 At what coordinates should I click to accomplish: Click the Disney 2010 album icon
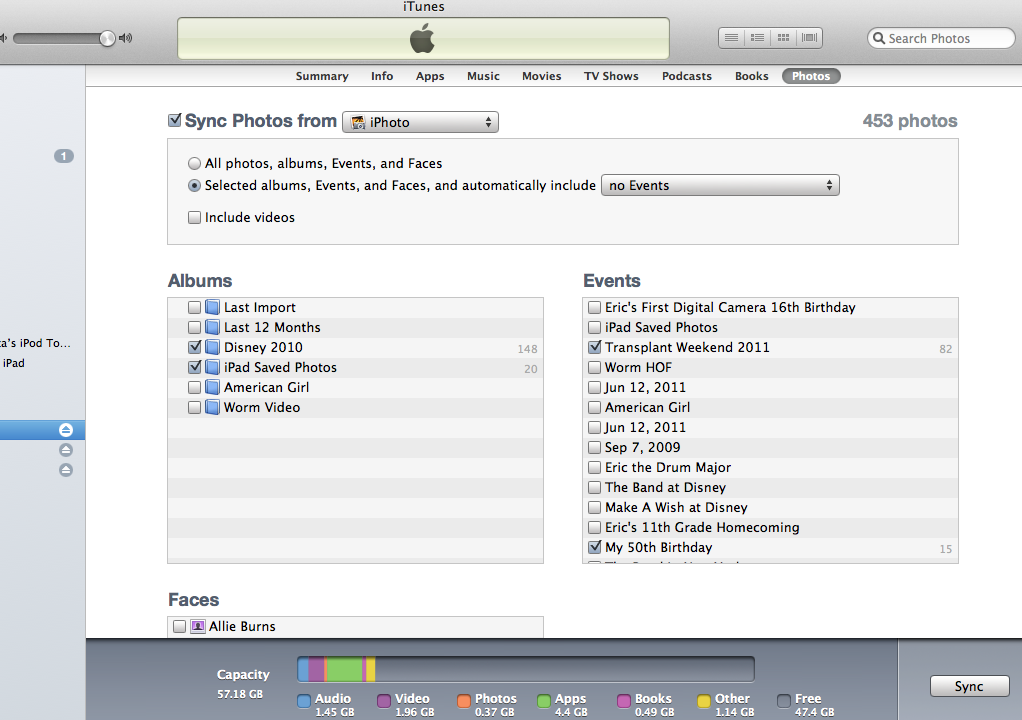point(212,347)
